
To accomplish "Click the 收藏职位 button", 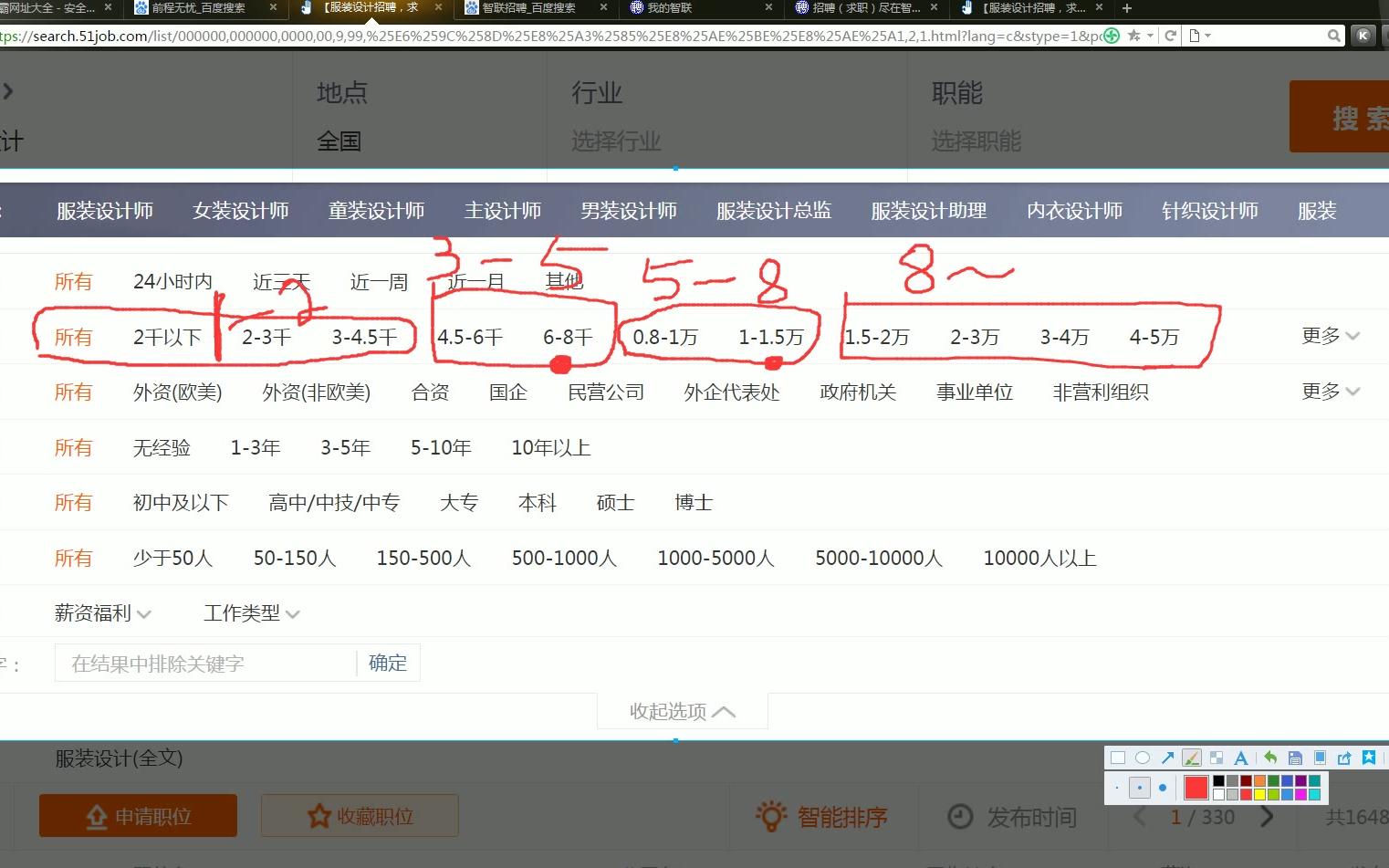I will coord(360,815).
